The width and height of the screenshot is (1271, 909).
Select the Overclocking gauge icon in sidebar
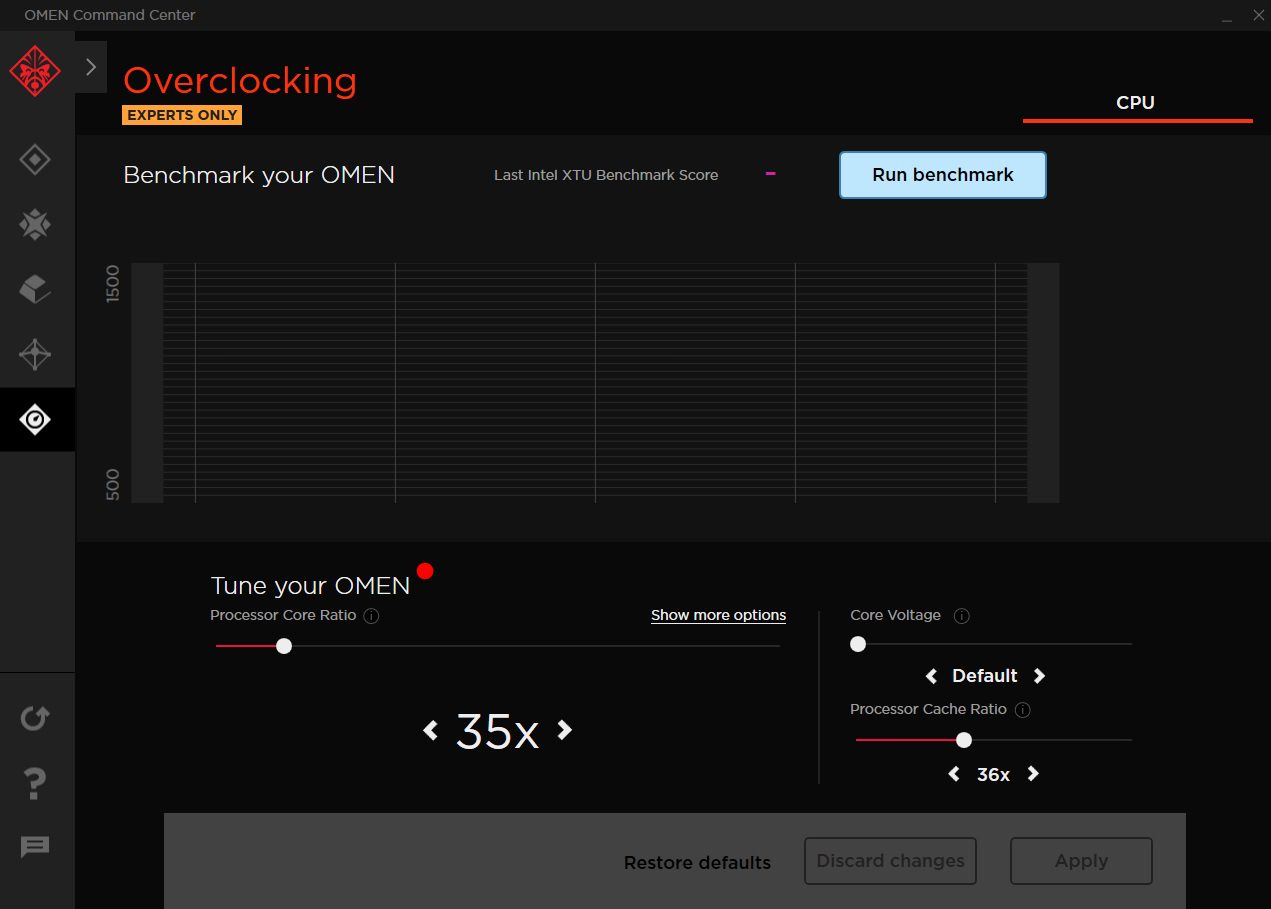[35, 419]
